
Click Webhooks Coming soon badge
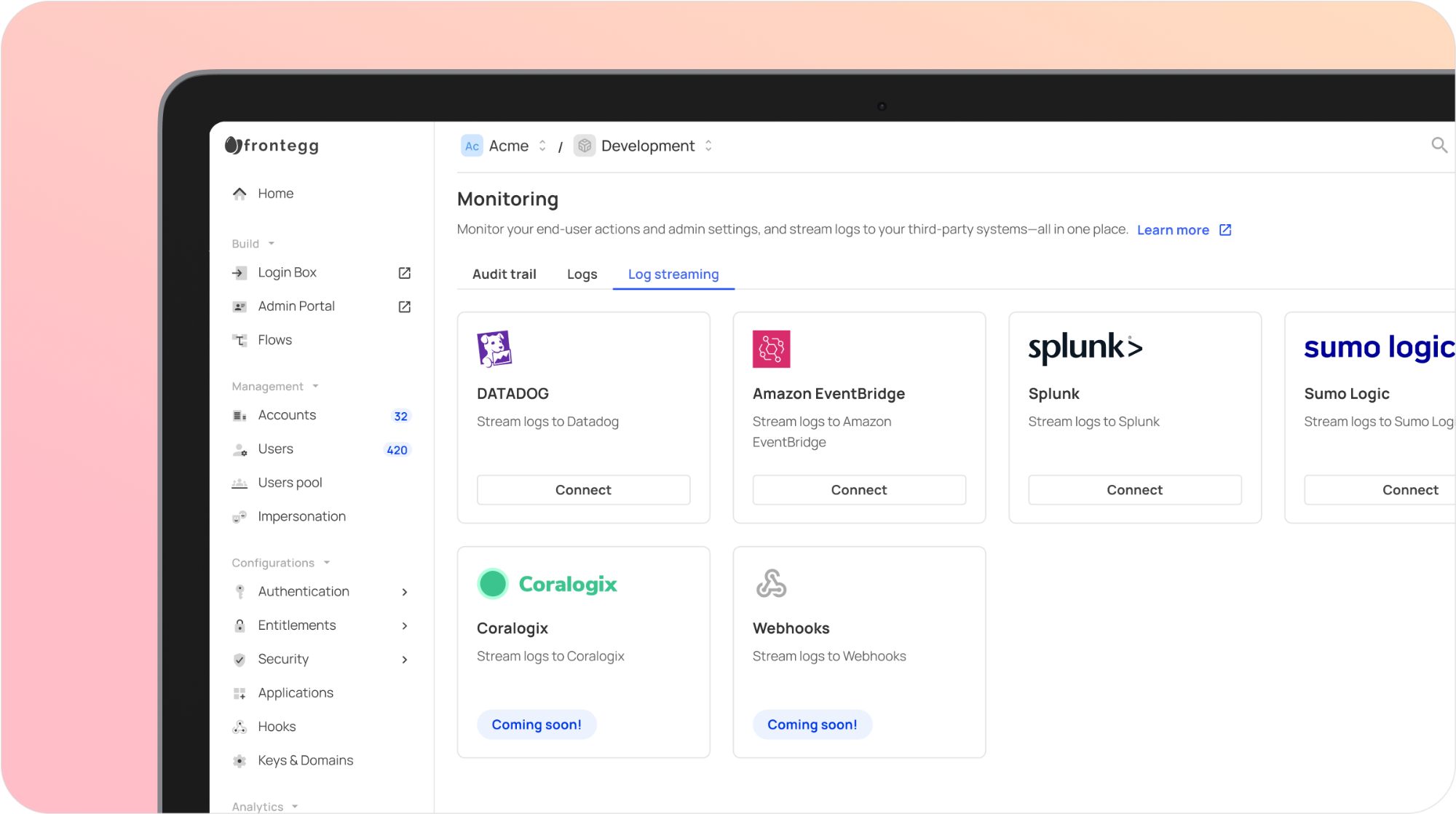[812, 724]
